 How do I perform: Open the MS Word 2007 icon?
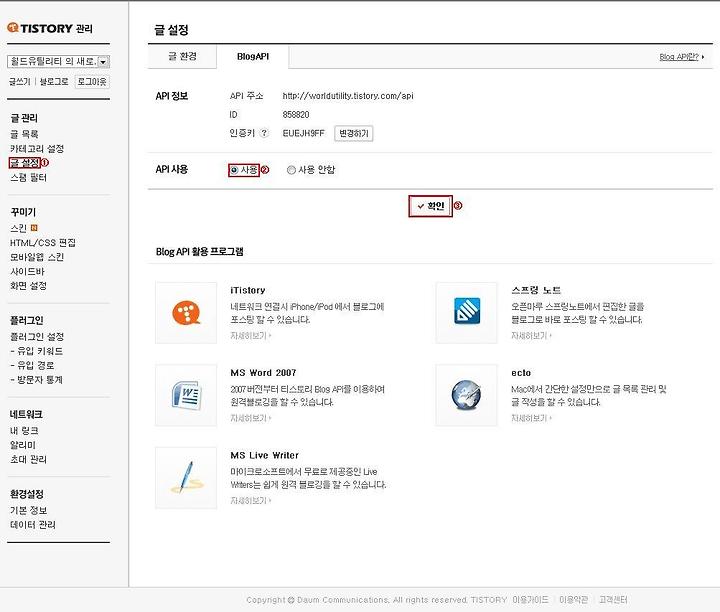(186, 395)
